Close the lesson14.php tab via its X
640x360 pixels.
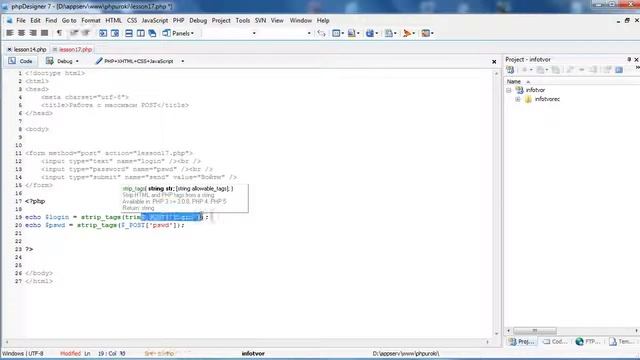tap(9, 49)
